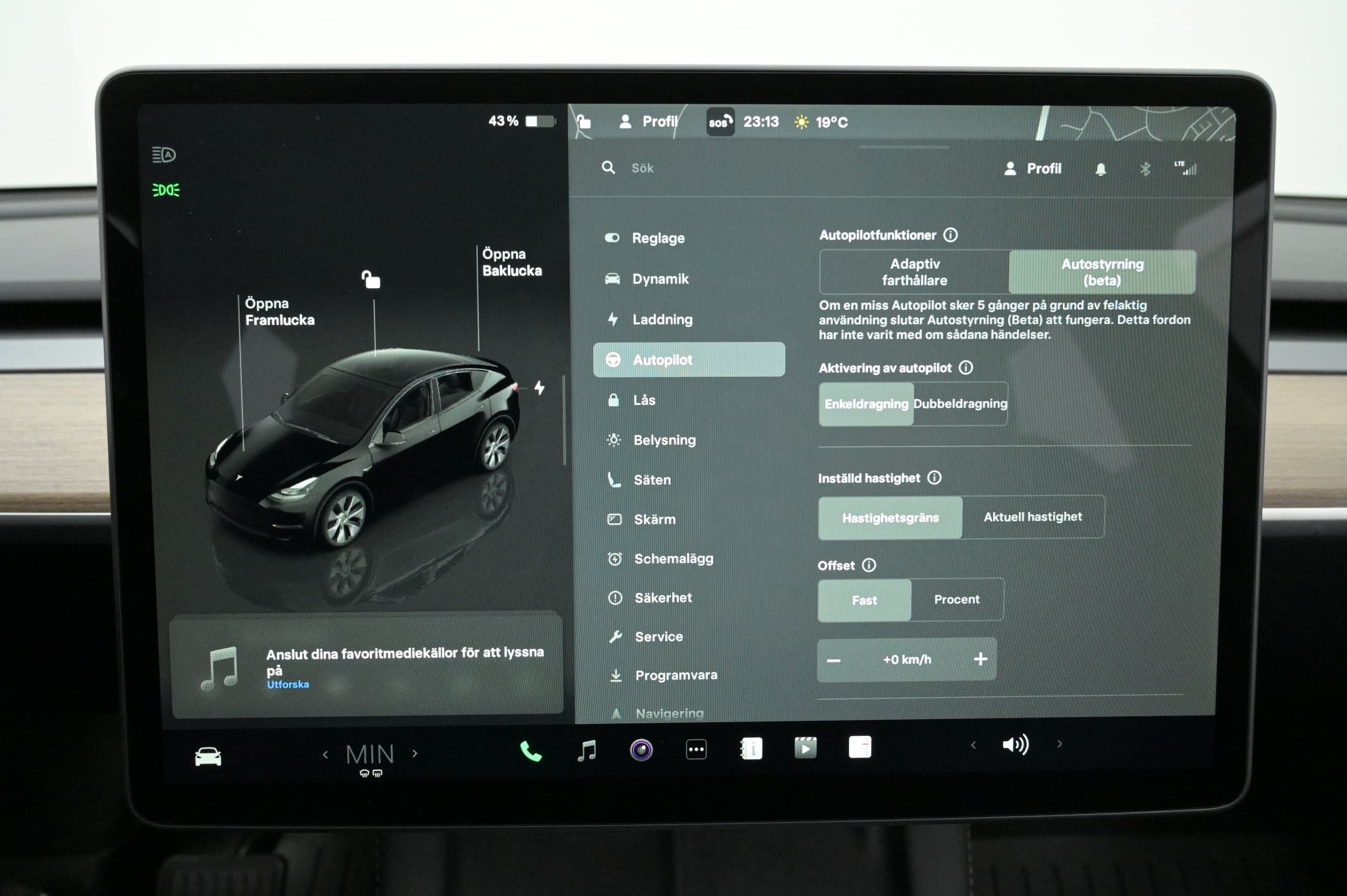
Task: Open notifications via bell icon
Action: click(1101, 169)
